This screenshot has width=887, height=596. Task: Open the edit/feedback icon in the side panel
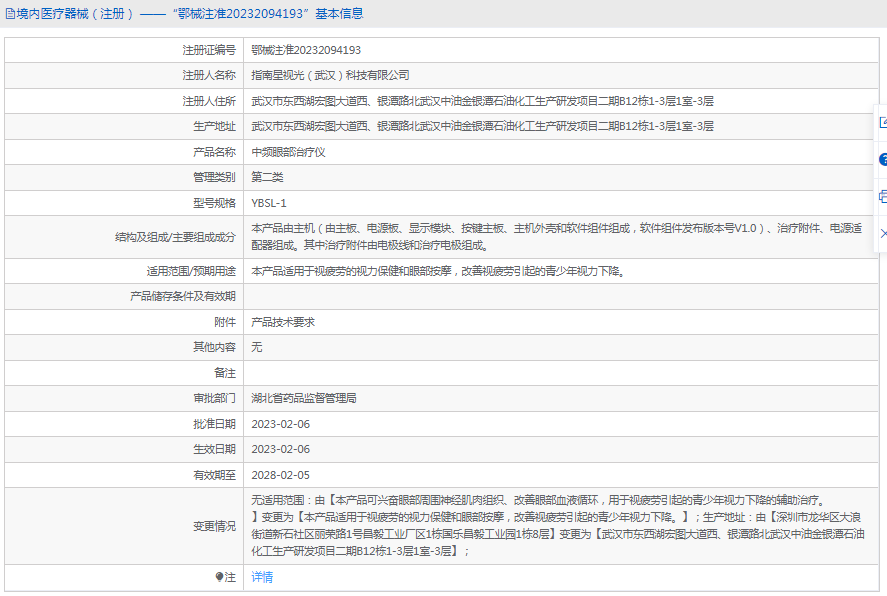(884, 122)
